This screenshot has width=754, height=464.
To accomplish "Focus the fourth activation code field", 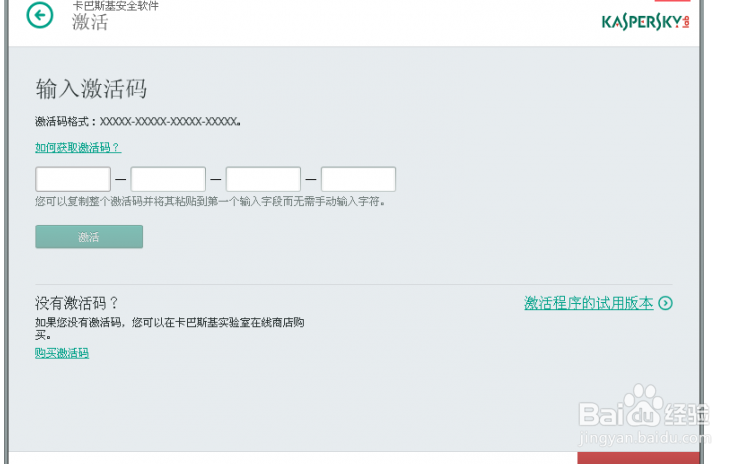I will click(358, 179).
